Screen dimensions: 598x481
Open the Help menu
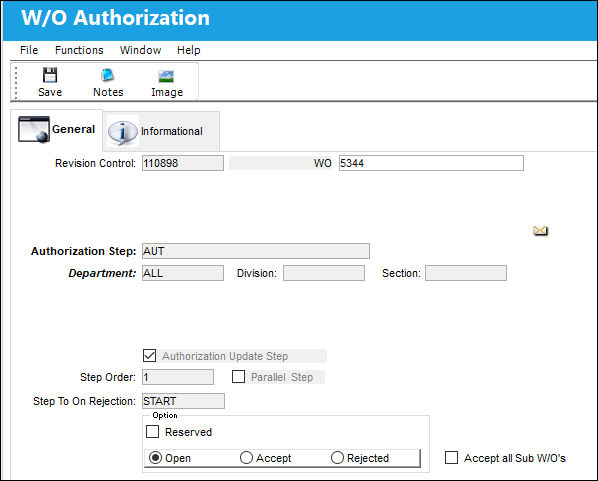pos(188,50)
